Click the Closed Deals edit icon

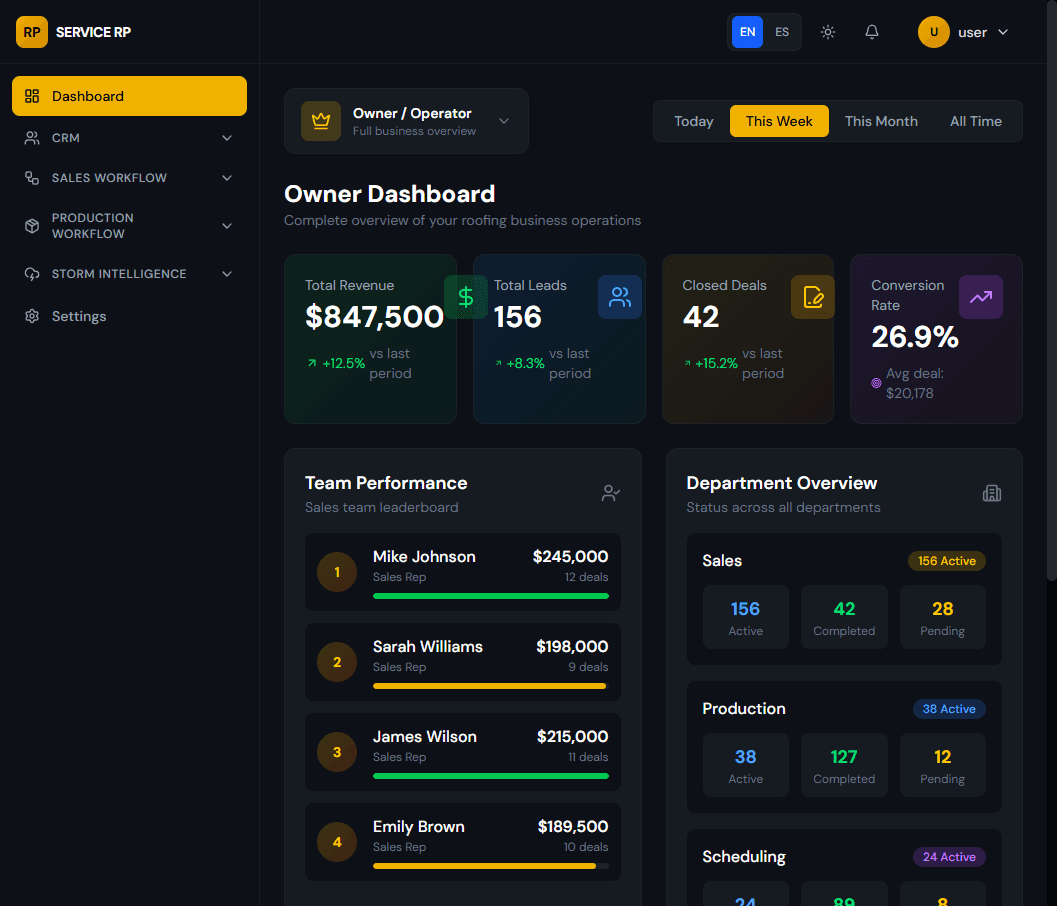pos(813,297)
